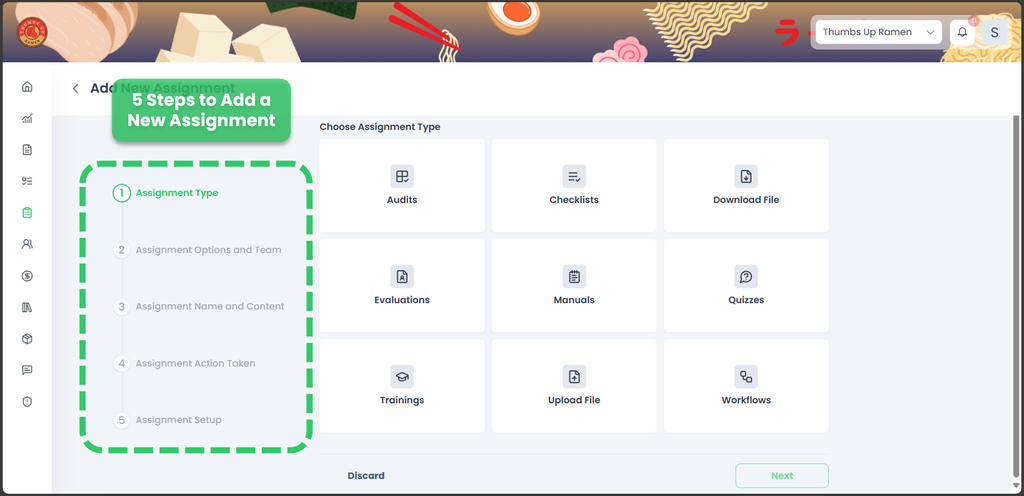Click the shield icon in sidebar
Image resolution: width=1024 pixels, height=496 pixels.
[27, 401]
